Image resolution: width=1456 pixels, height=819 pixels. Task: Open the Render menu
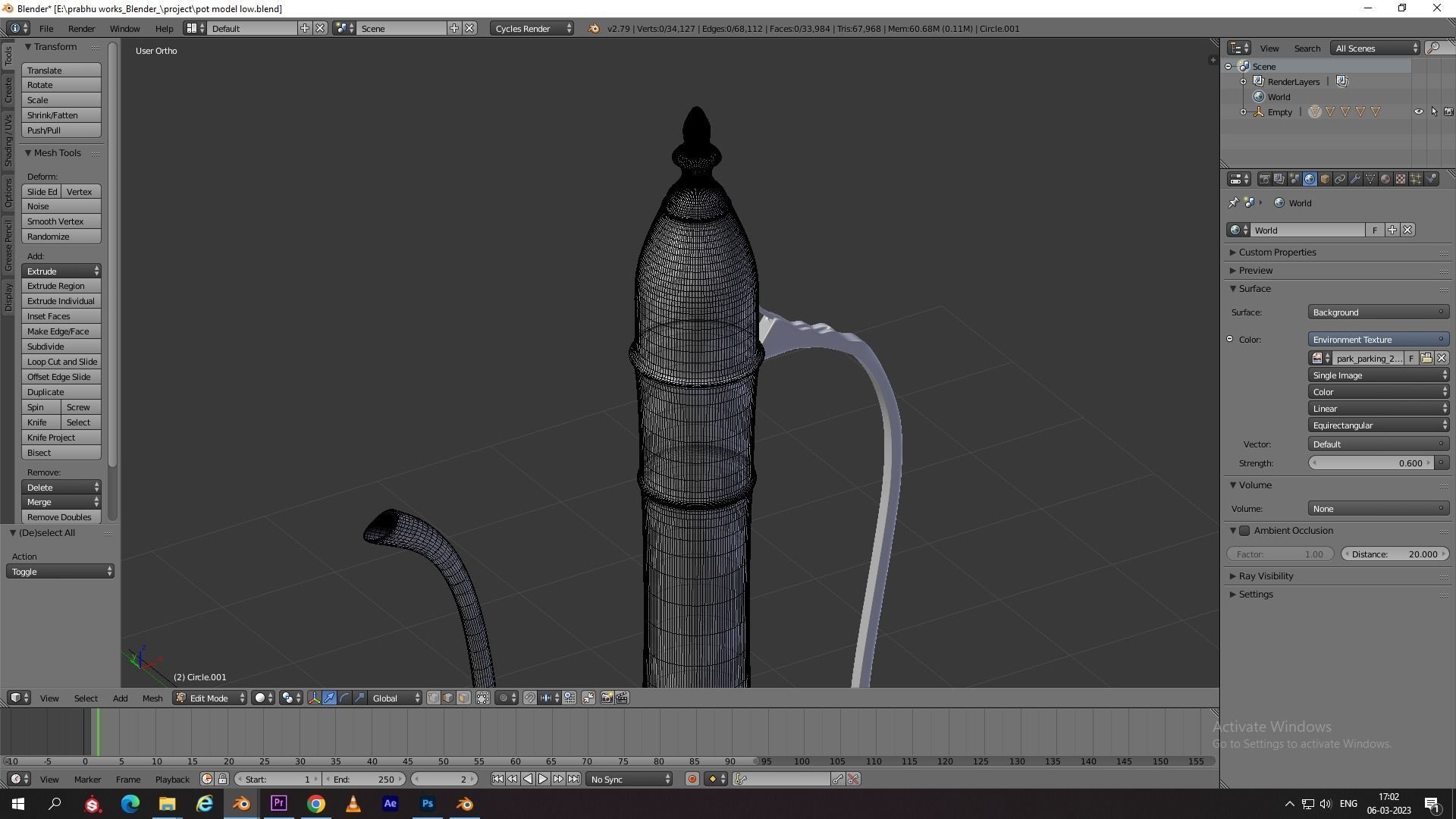[81, 28]
